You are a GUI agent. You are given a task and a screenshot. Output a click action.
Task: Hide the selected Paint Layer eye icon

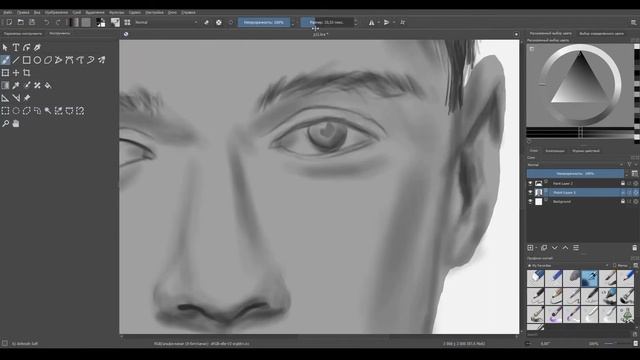(530, 192)
